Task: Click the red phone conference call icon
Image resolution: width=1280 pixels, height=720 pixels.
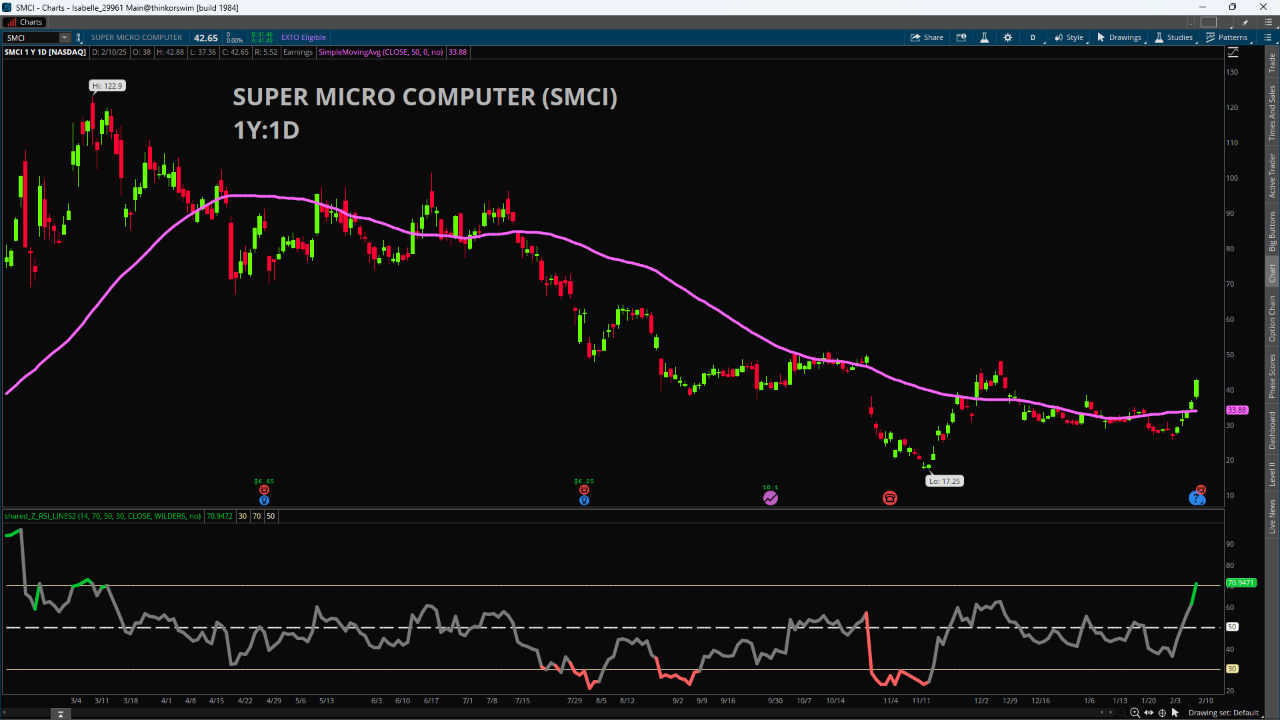Action: (890, 497)
